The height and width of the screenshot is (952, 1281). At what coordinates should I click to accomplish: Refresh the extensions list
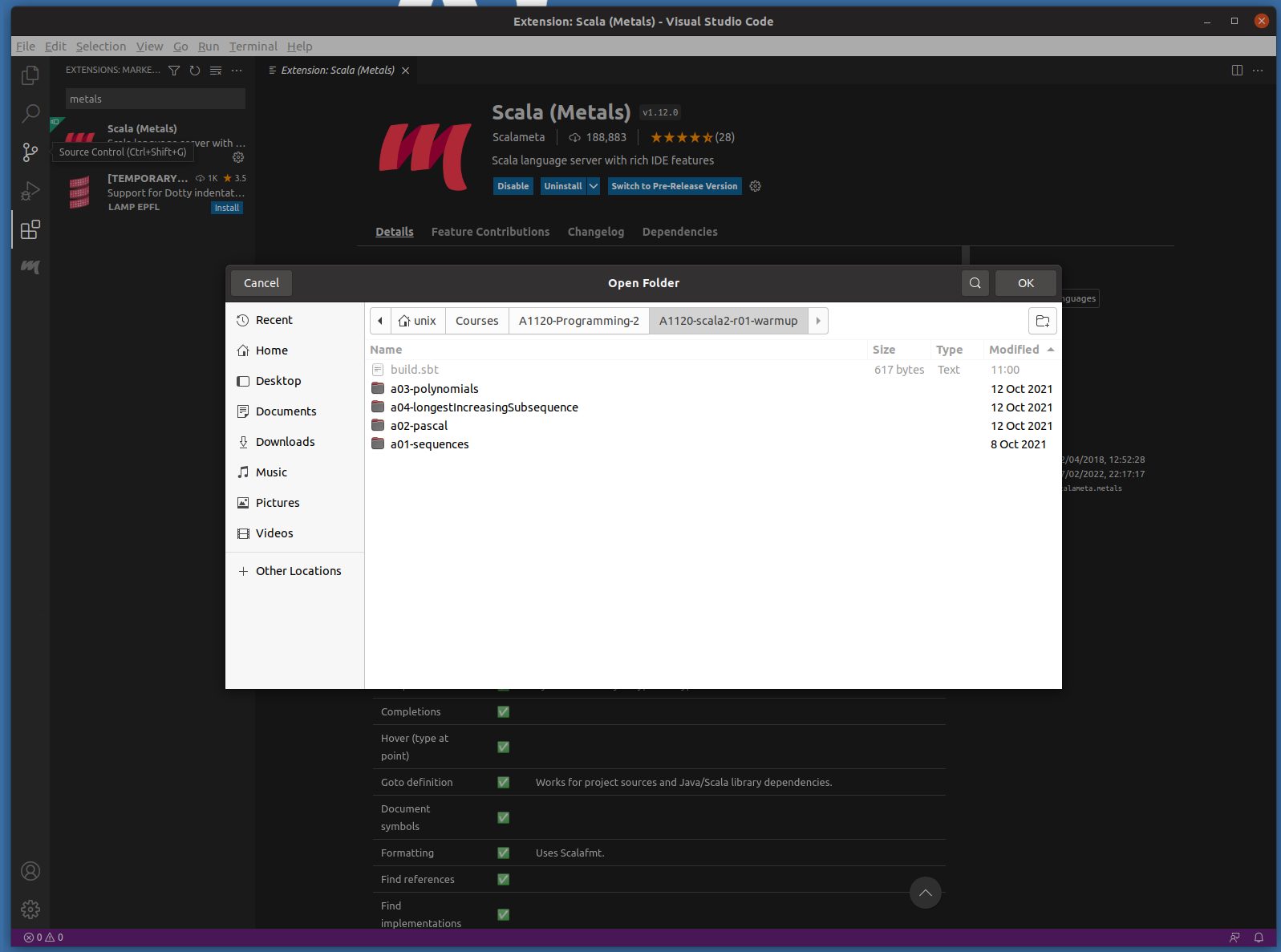point(195,71)
